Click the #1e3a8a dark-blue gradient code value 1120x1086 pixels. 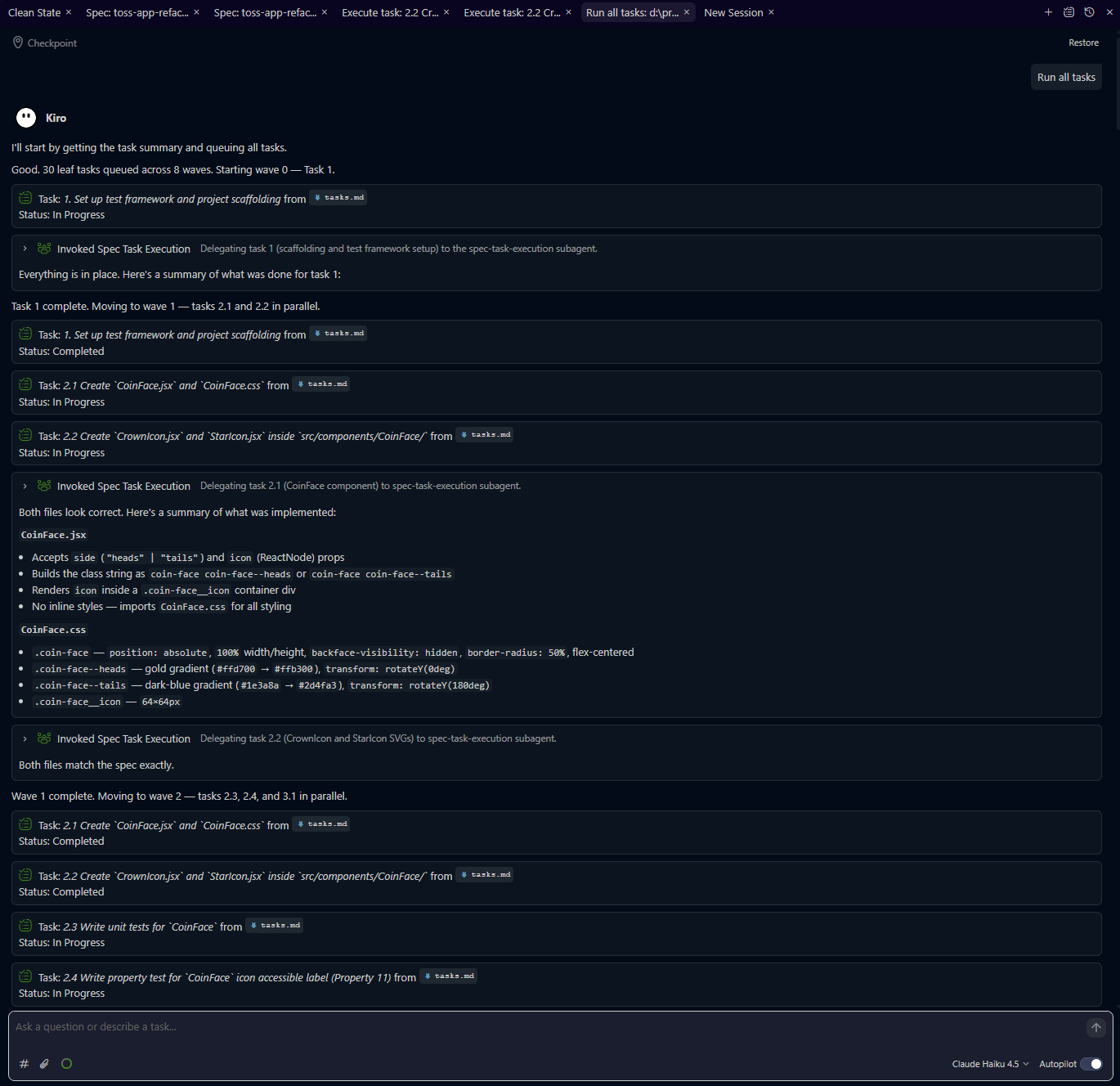260,685
